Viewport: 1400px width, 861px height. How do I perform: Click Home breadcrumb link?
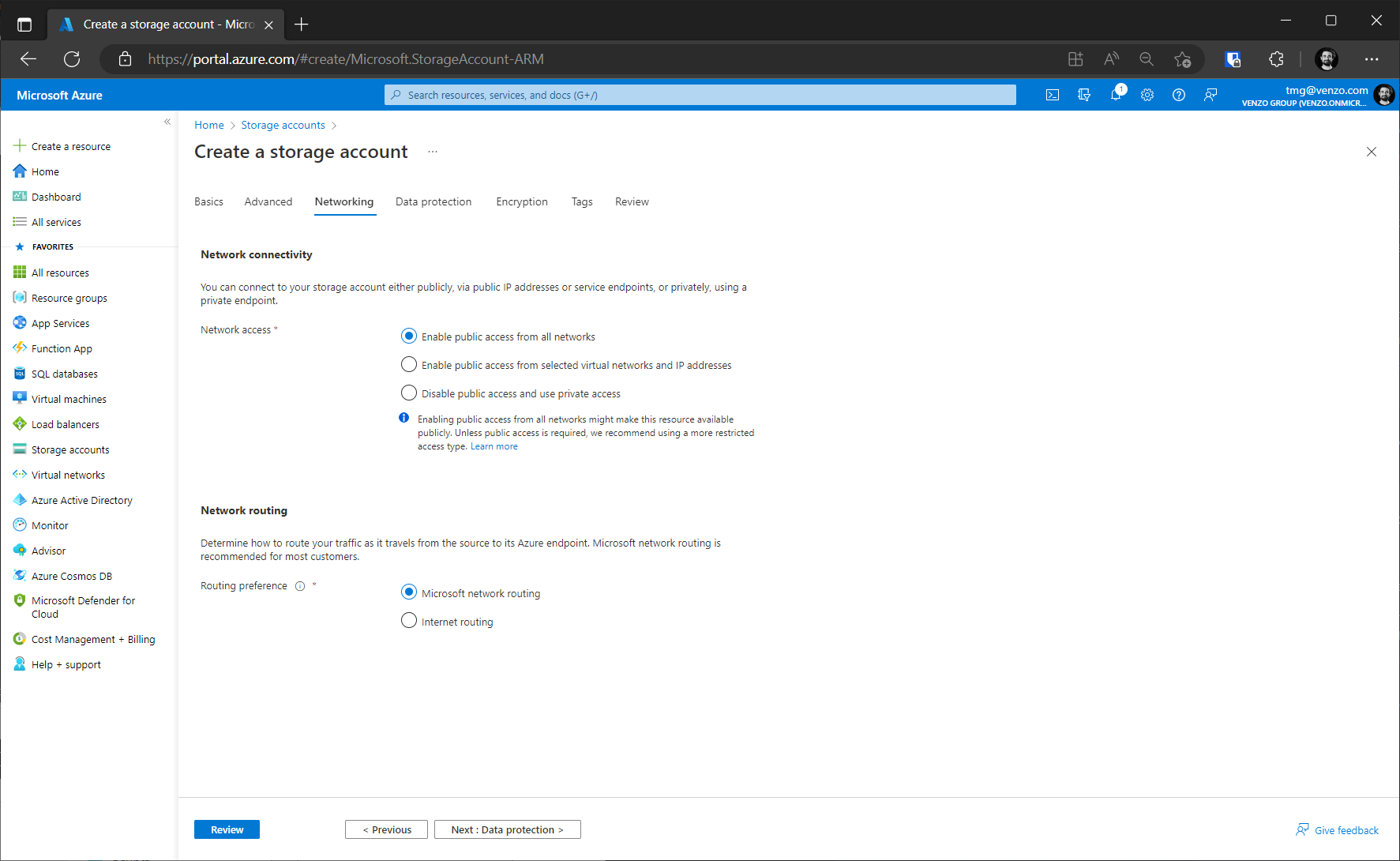tap(209, 125)
